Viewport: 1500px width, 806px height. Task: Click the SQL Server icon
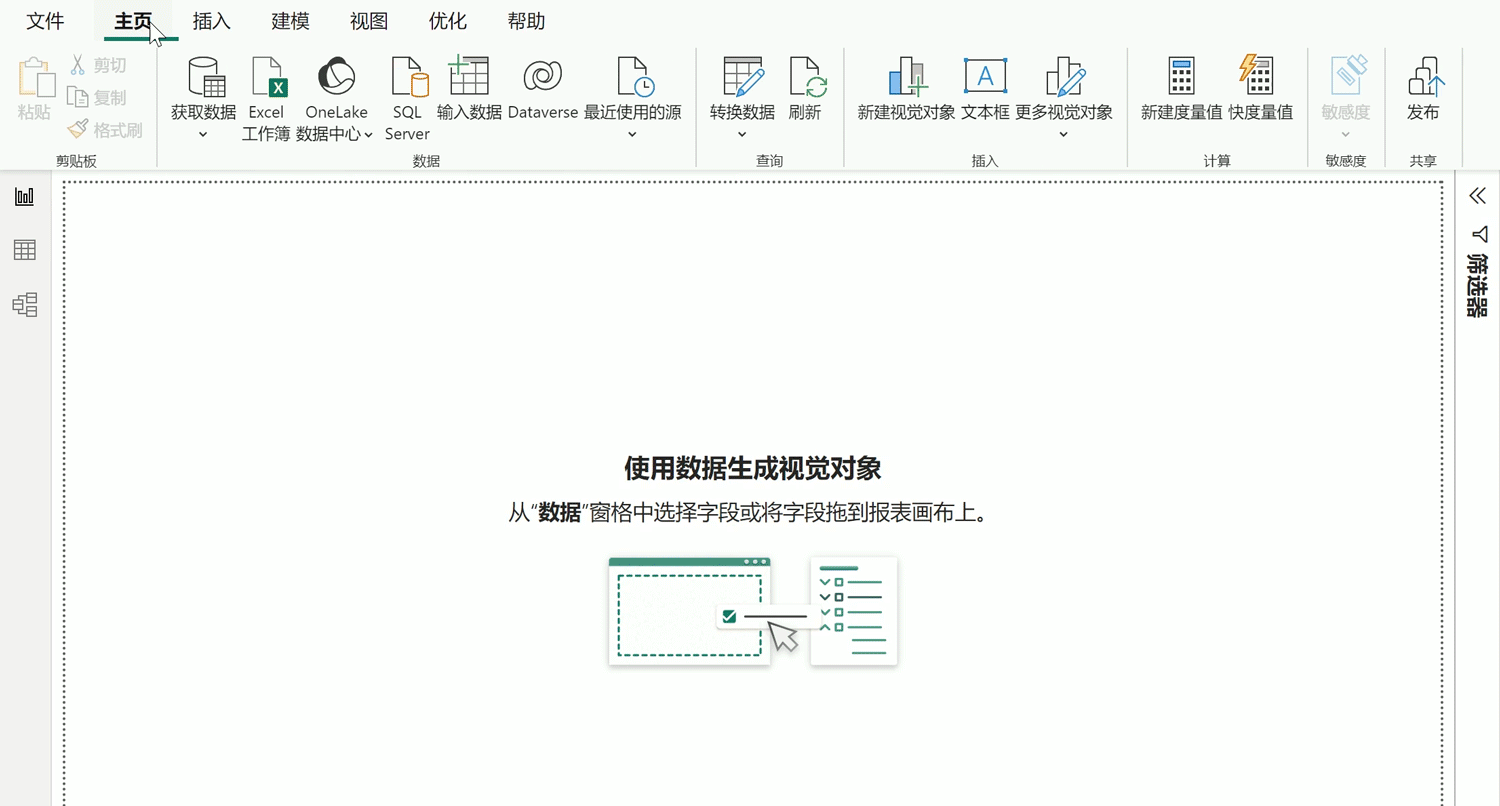point(408,77)
